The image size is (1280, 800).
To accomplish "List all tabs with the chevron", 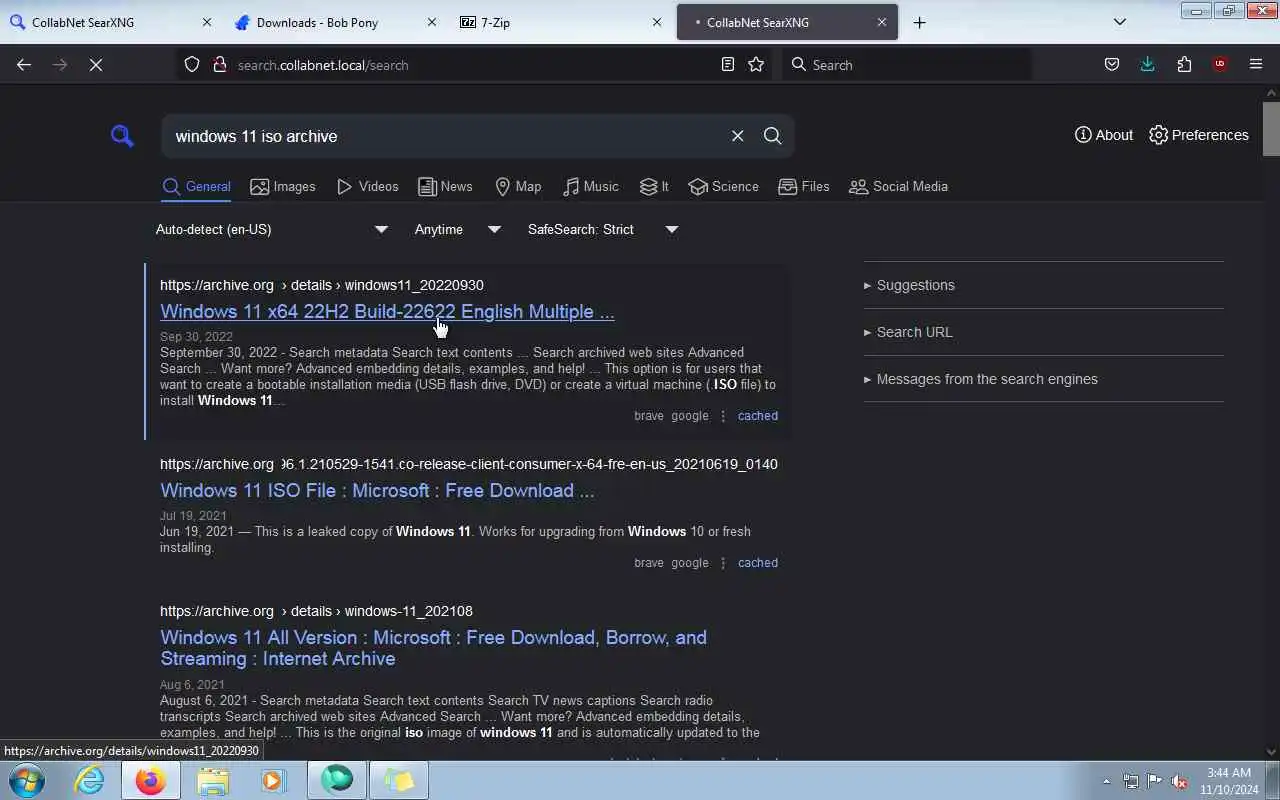I will 1120,22.
